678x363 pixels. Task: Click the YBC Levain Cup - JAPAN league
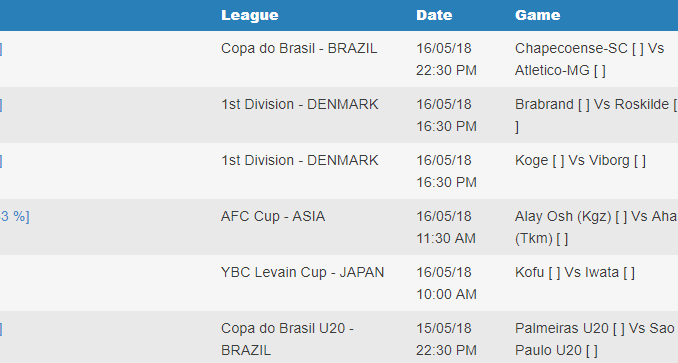pos(302,272)
